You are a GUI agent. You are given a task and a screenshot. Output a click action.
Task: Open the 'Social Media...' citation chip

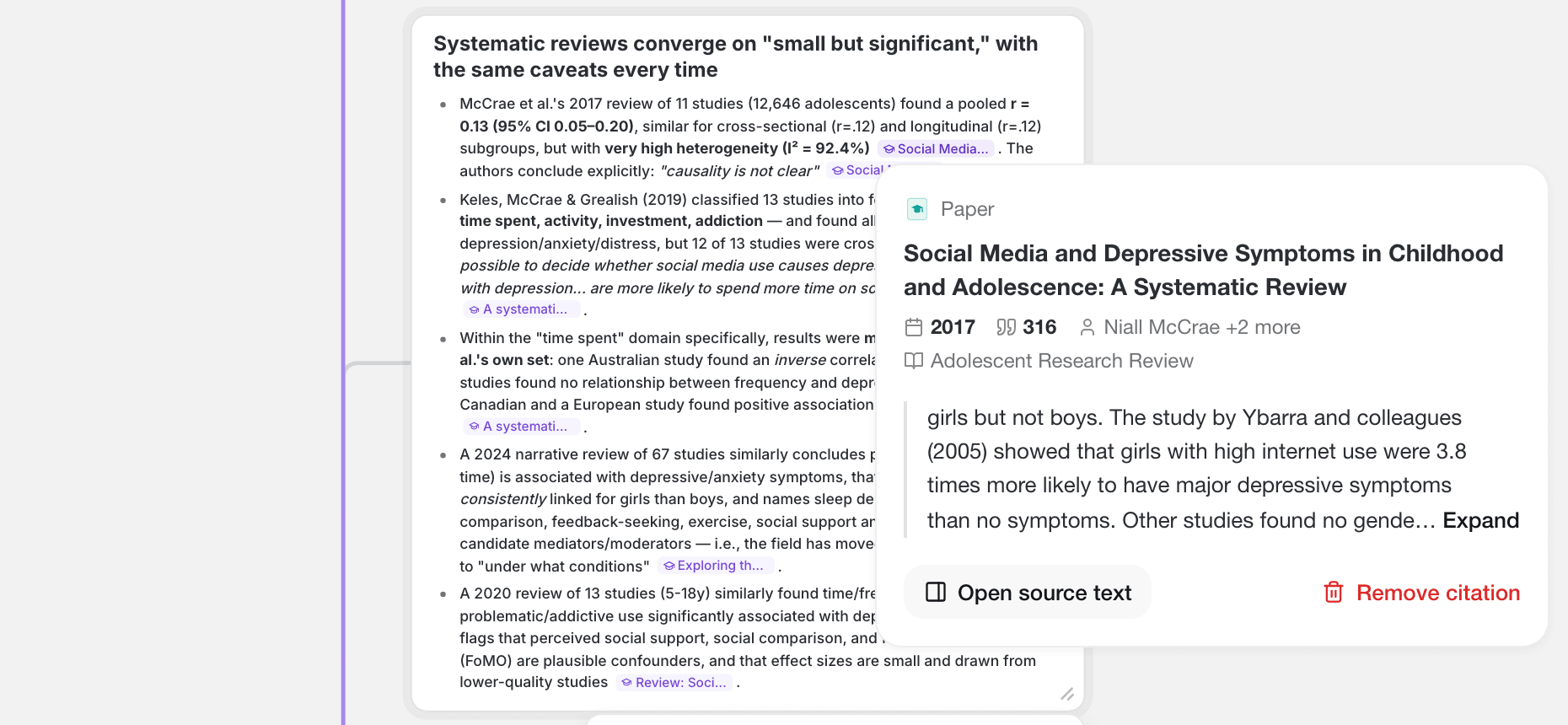[936, 149]
